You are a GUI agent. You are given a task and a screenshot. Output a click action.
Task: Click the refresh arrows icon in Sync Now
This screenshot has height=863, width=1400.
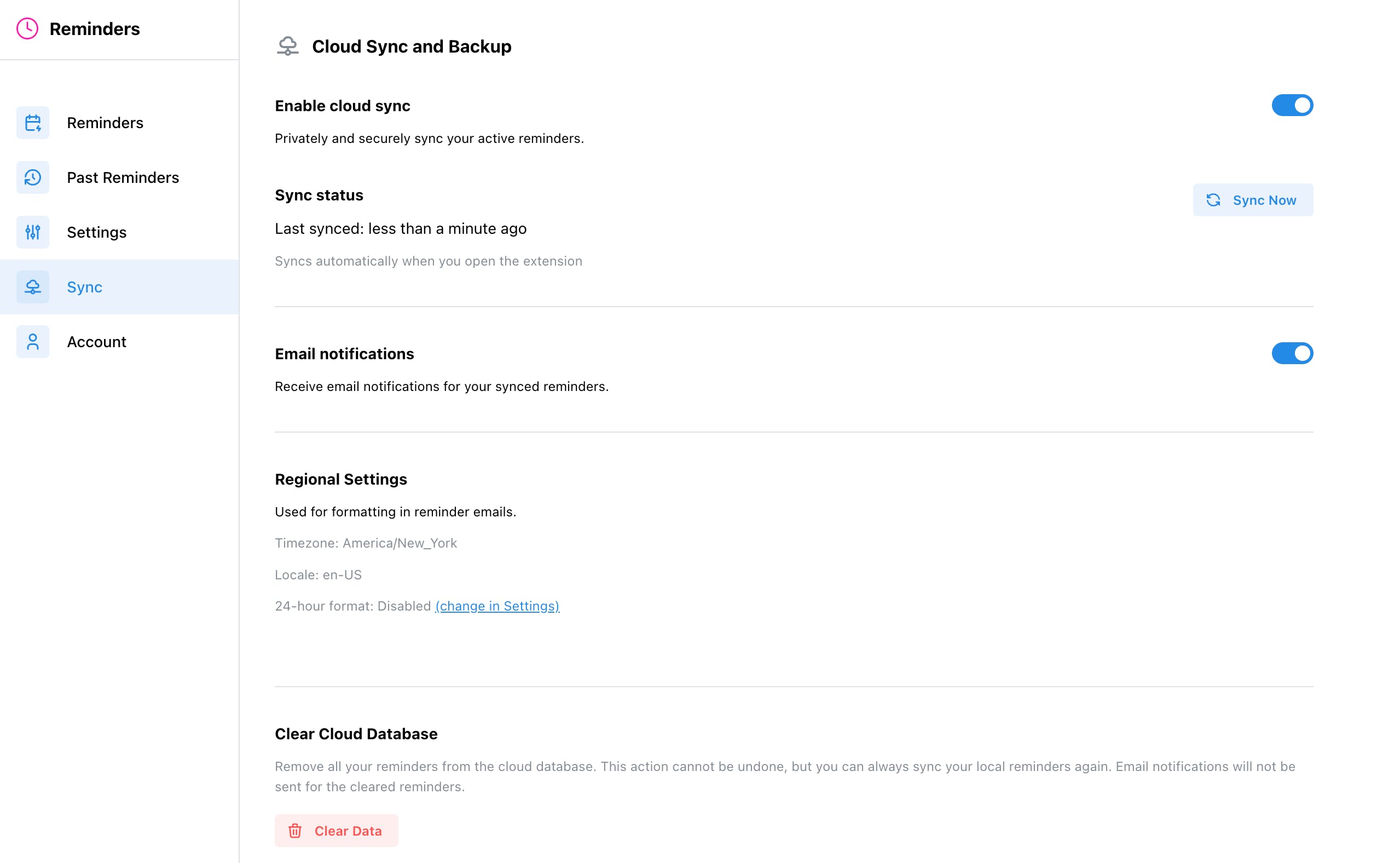coord(1213,200)
